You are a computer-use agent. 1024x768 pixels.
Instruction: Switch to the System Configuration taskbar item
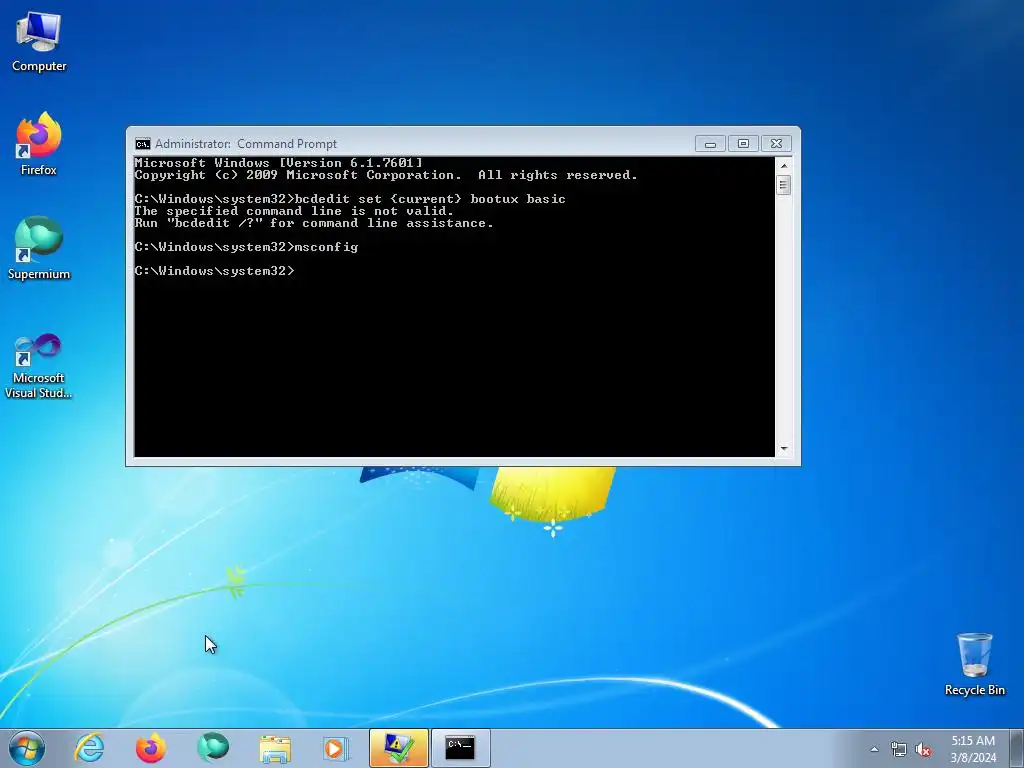398,748
